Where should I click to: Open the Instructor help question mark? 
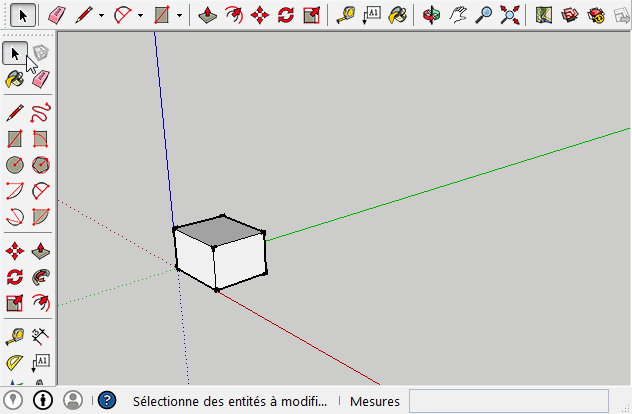click(107, 400)
